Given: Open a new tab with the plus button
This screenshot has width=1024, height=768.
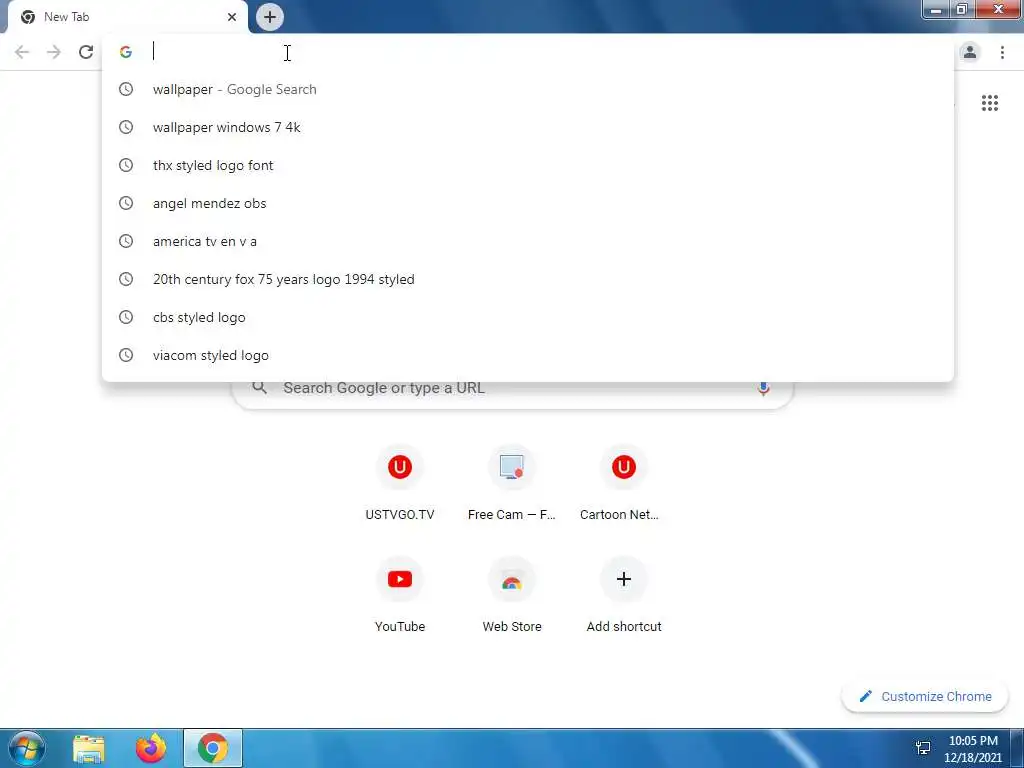Looking at the screenshot, I should [x=270, y=17].
